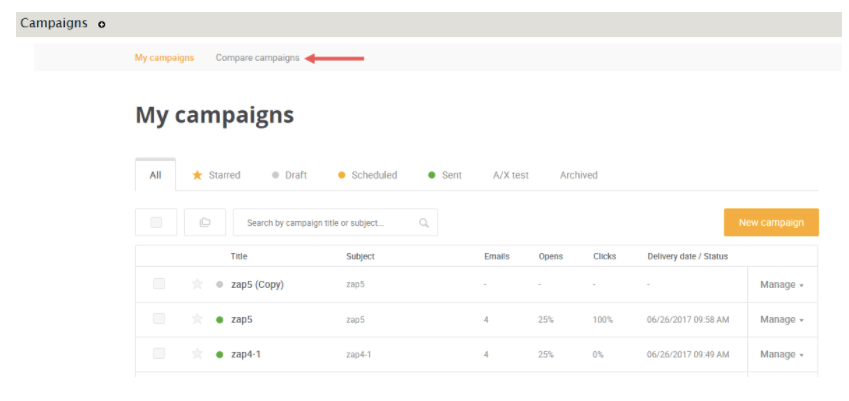Focus the campaign title search field
Viewport: 849px width, 401px height.
coord(335,222)
